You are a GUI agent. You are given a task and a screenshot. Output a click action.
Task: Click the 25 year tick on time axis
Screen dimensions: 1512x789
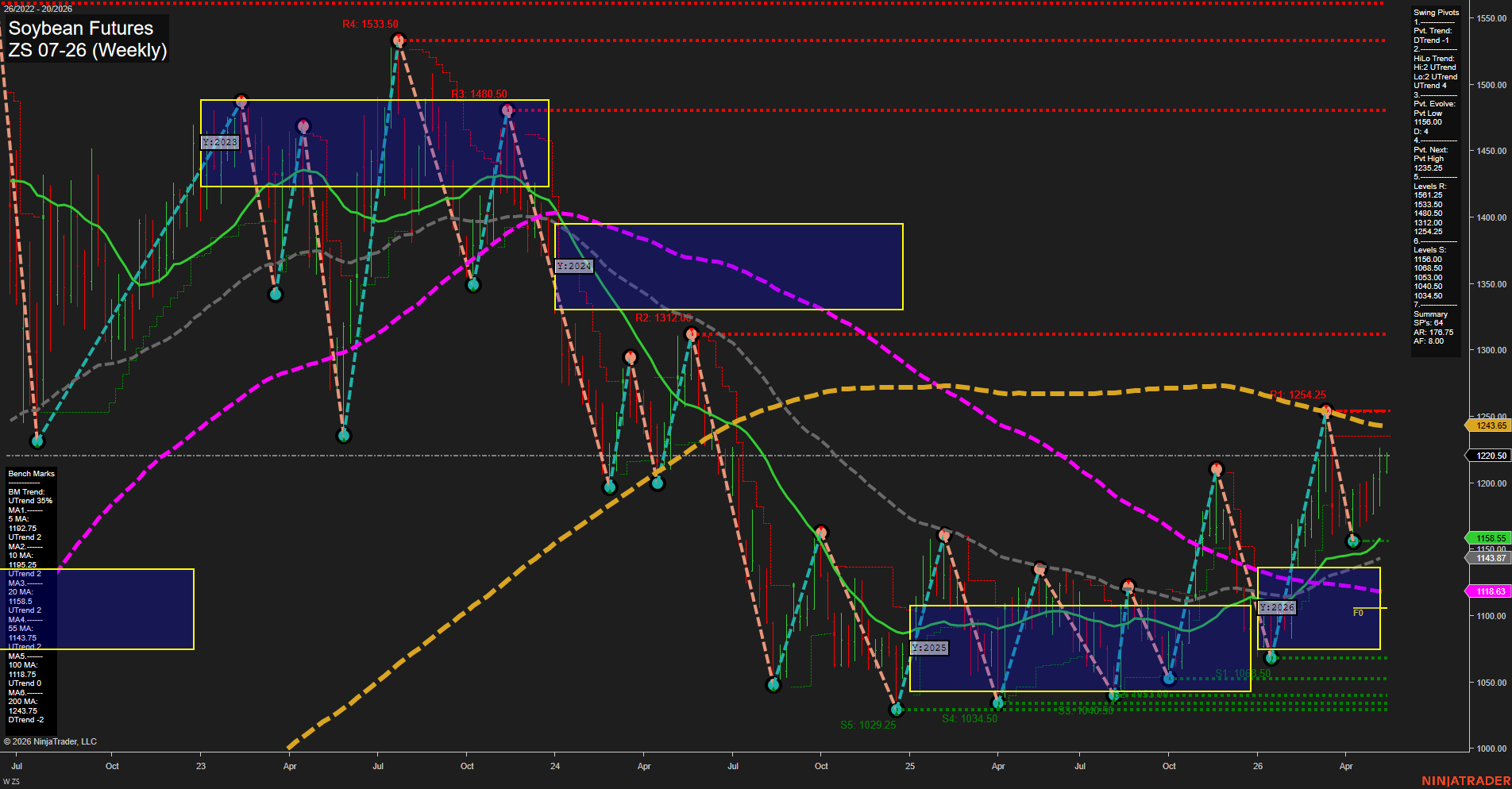[x=910, y=766]
